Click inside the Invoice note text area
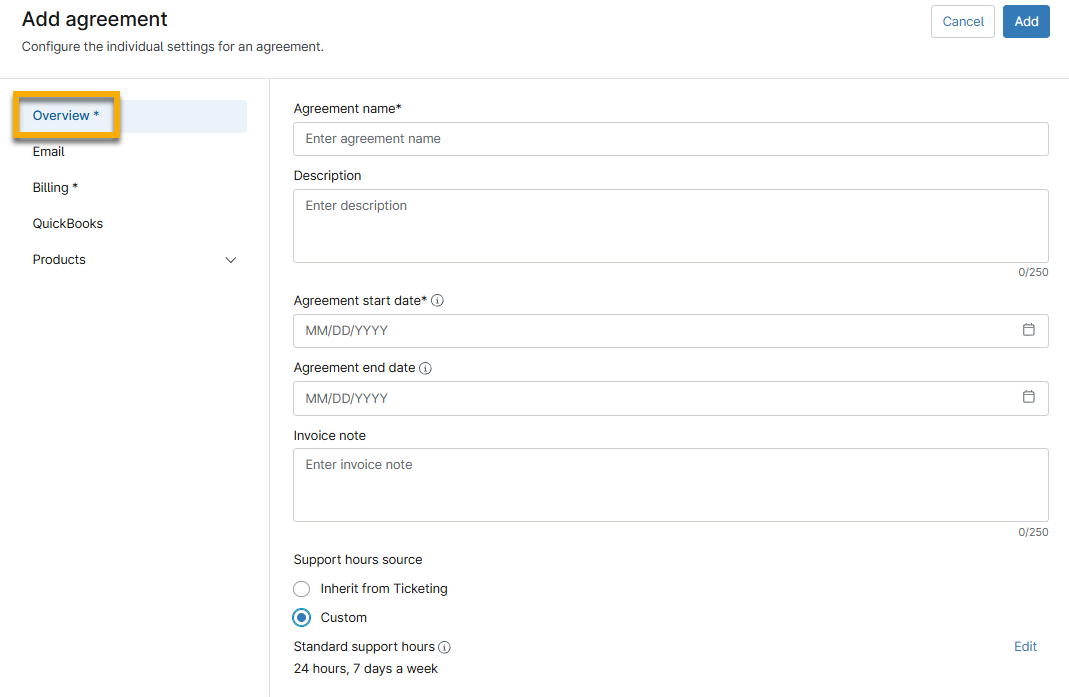 pos(670,485)
